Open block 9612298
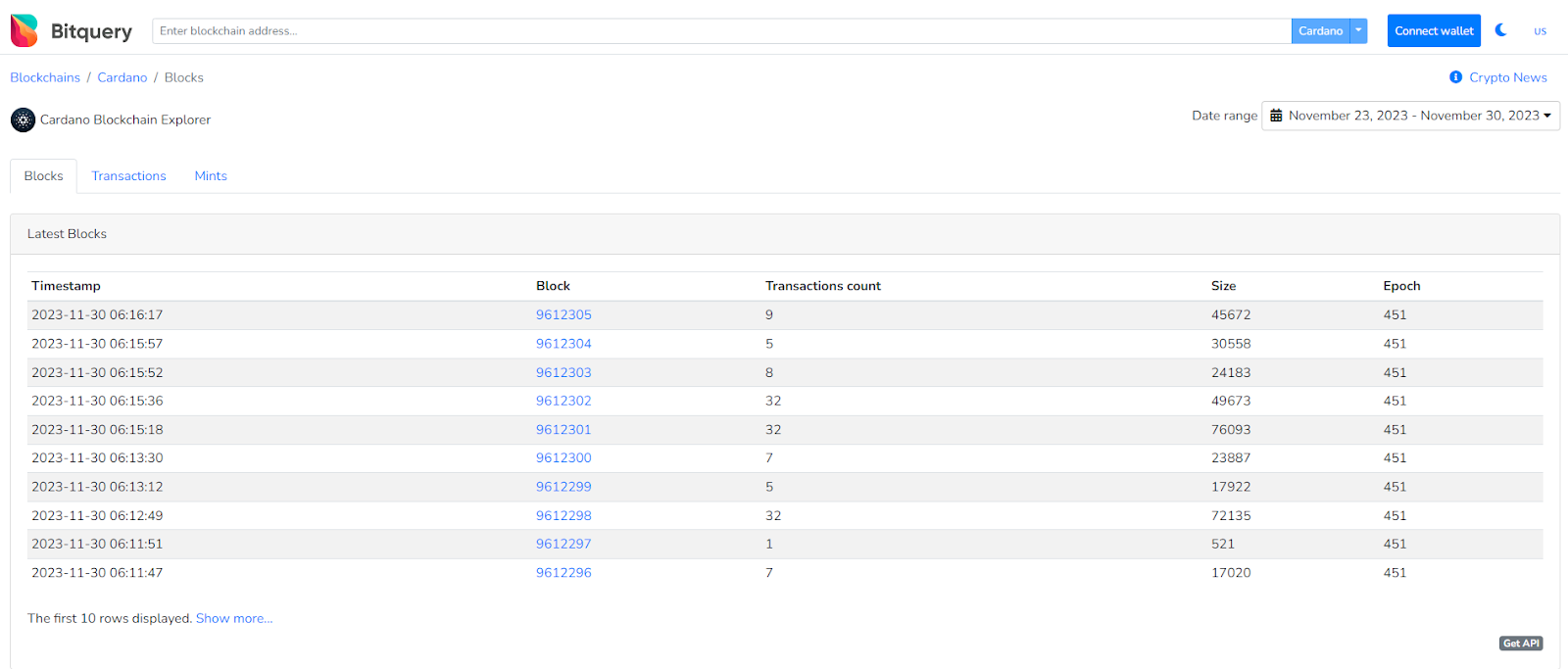The width and height of the screenshot is (1568, 669). click(563, 515)
